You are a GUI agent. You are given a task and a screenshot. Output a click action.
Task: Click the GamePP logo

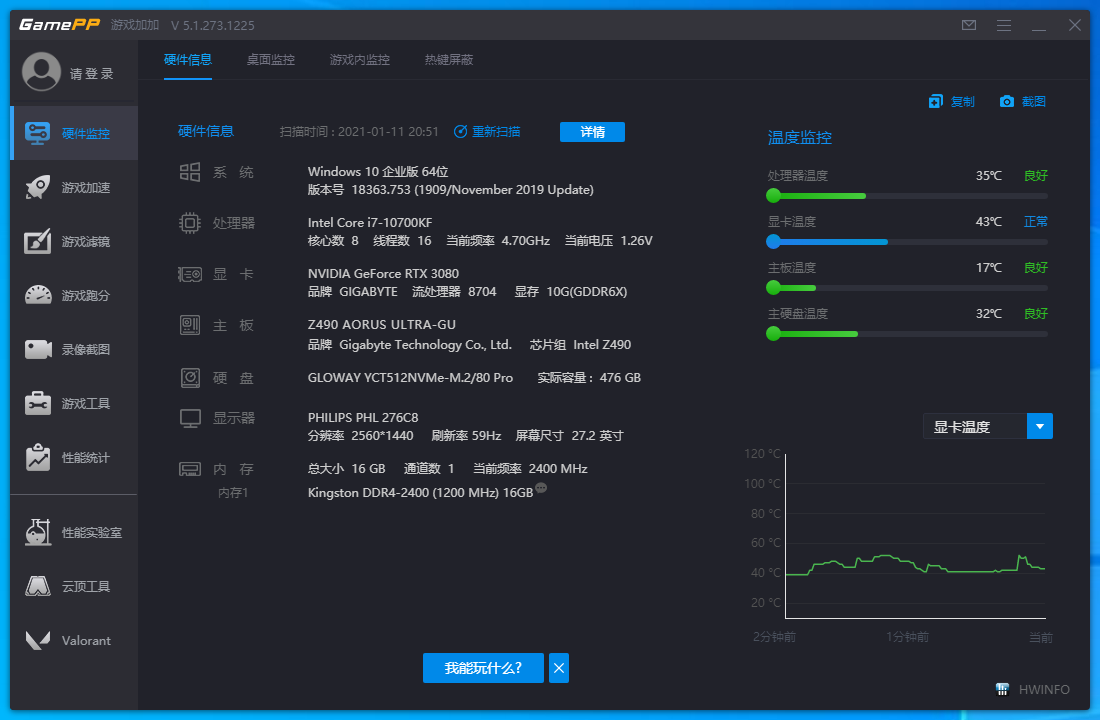click(60, 25)
